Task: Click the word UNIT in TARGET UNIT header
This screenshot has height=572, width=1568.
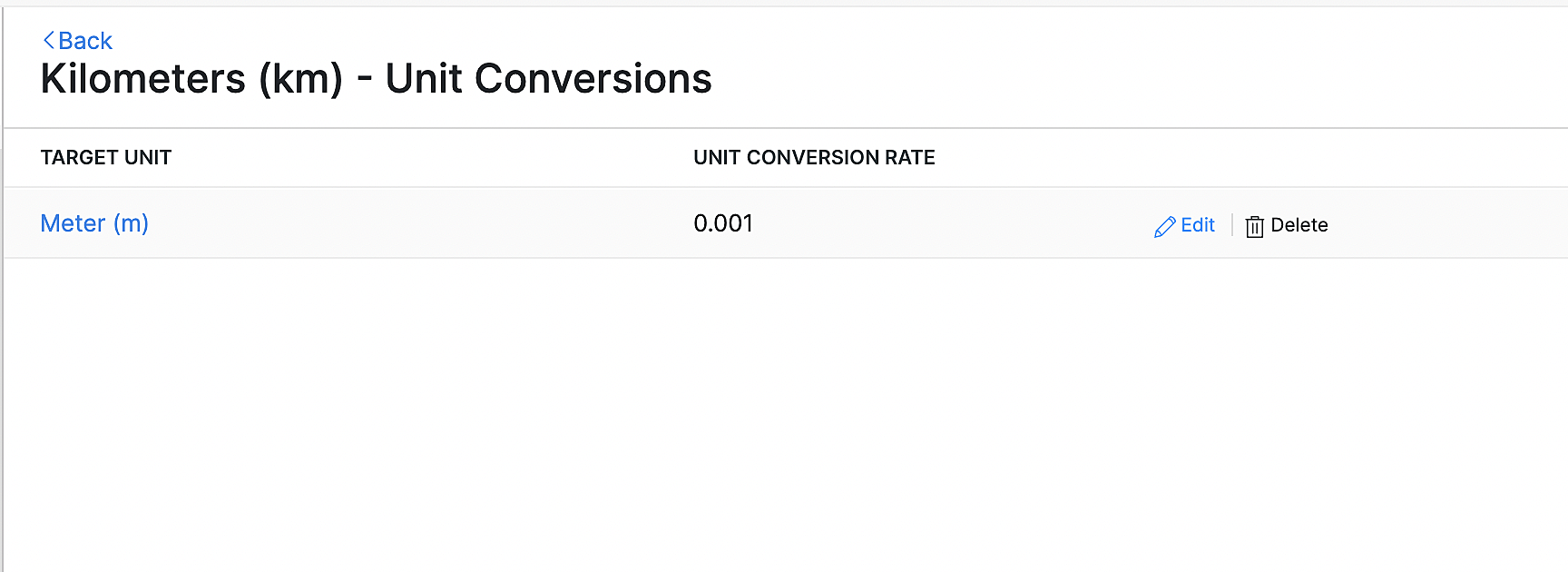Action: pos(148,158)
